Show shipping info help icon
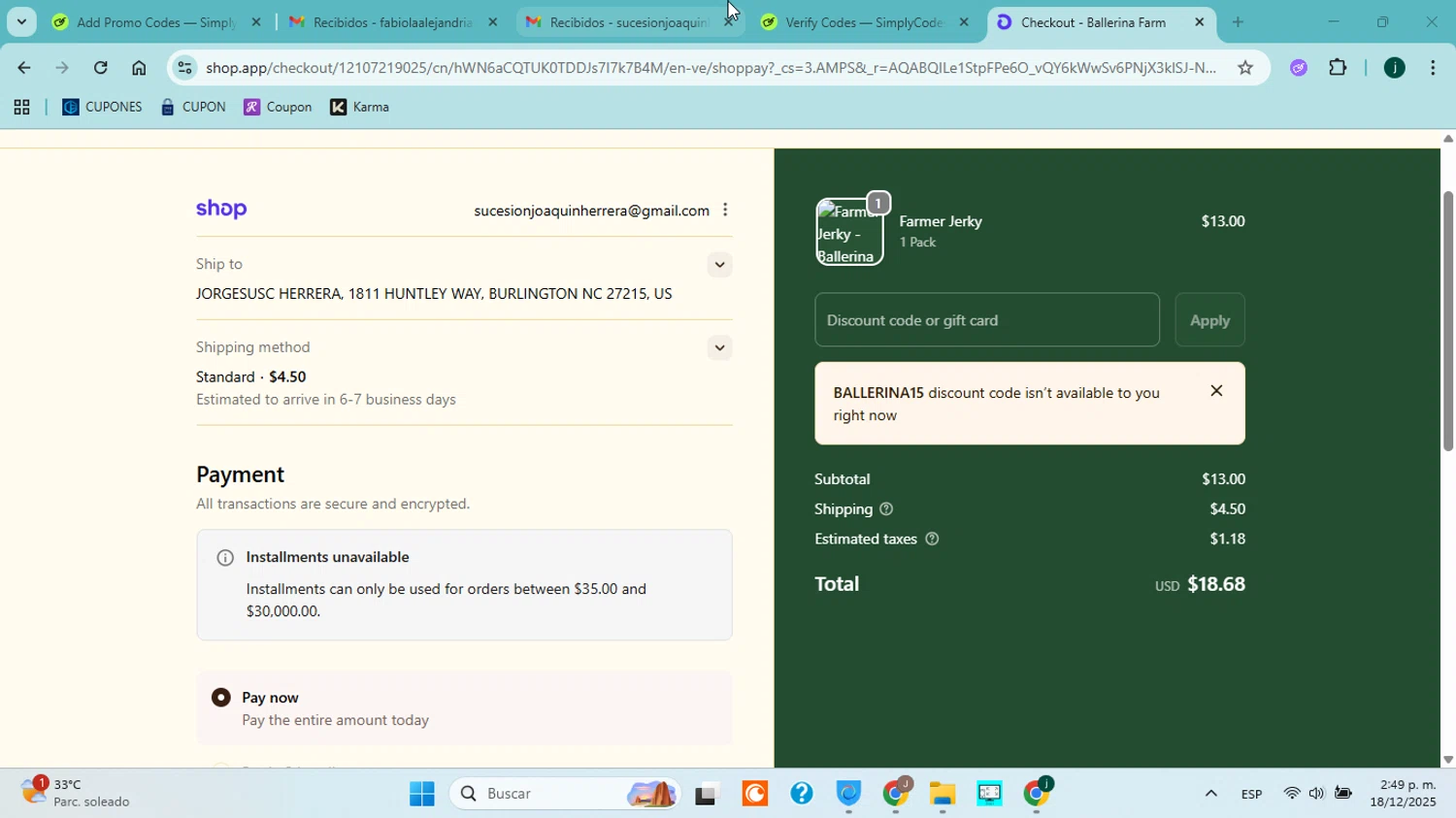The width and height of the screenshot is (1456, 818). [x=886, y=509]
